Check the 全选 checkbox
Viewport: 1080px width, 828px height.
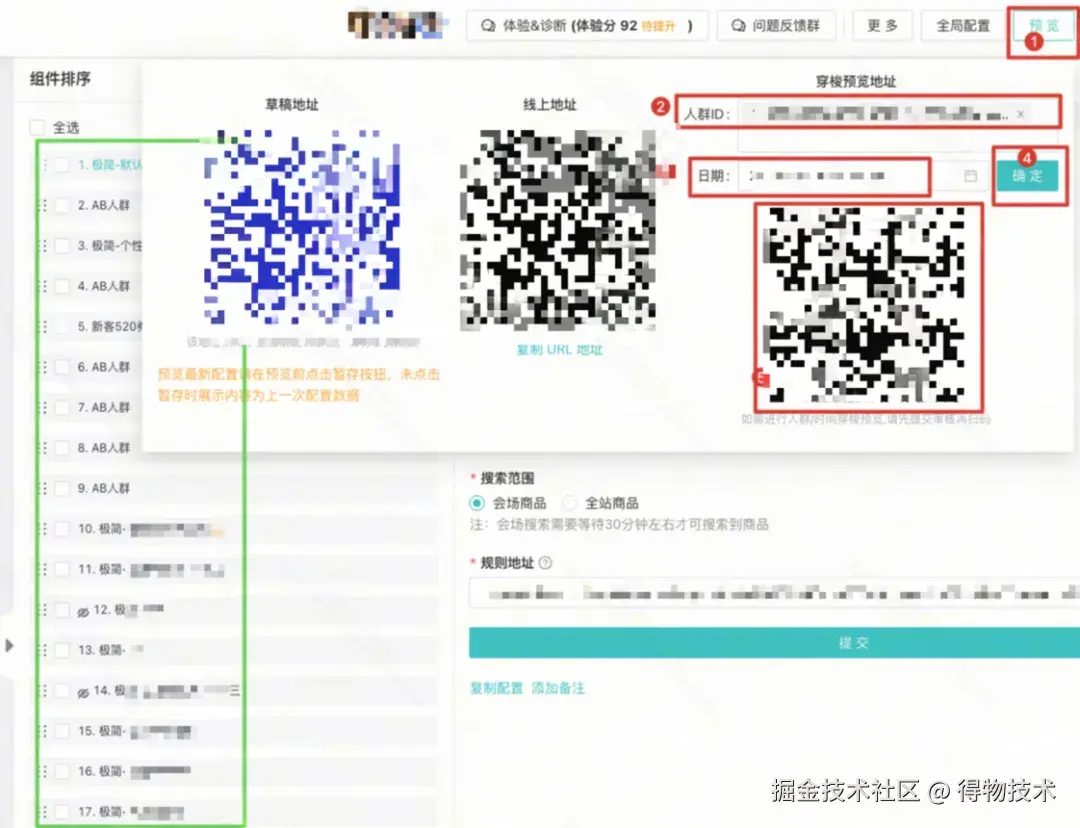pyautogui.click(x=37, y=127)
